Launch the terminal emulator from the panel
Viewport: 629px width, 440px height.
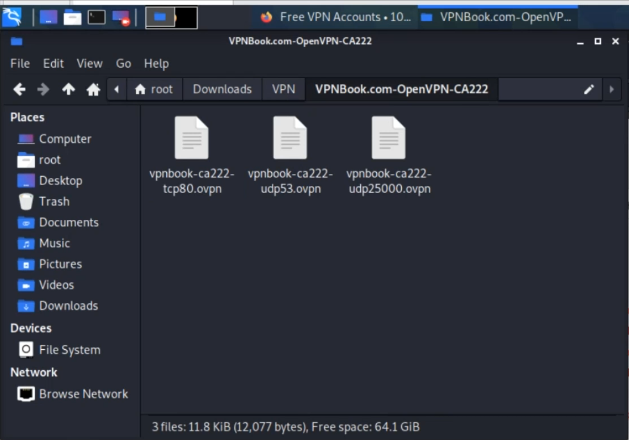97,17
